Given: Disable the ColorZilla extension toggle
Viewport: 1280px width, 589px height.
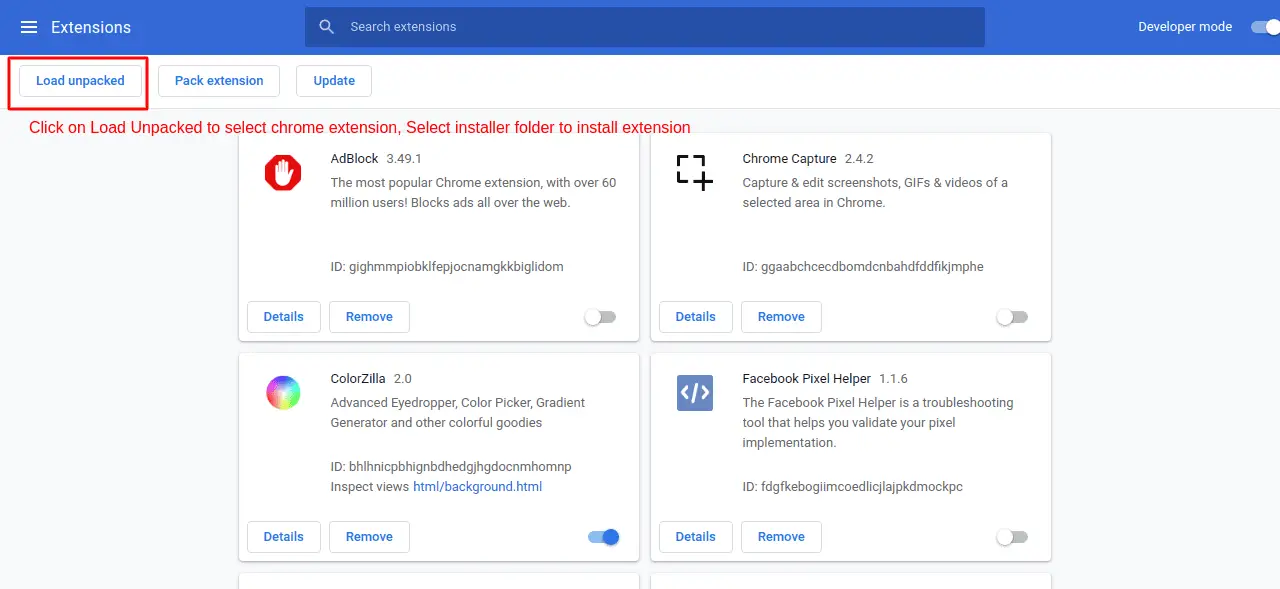Looking at the screenshot, I should 604,537.
